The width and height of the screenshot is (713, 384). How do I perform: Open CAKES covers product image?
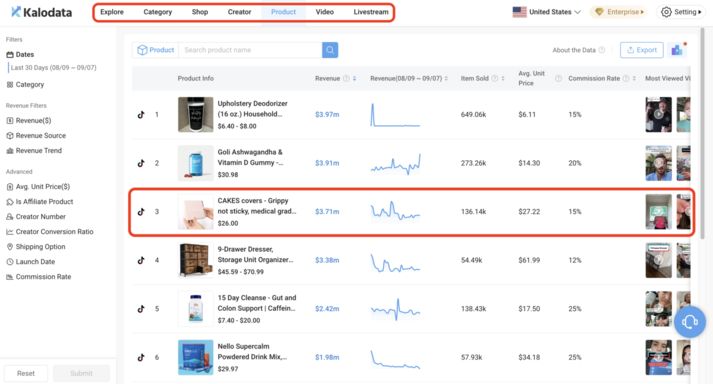pyautogui.click(x=196, y=212)
